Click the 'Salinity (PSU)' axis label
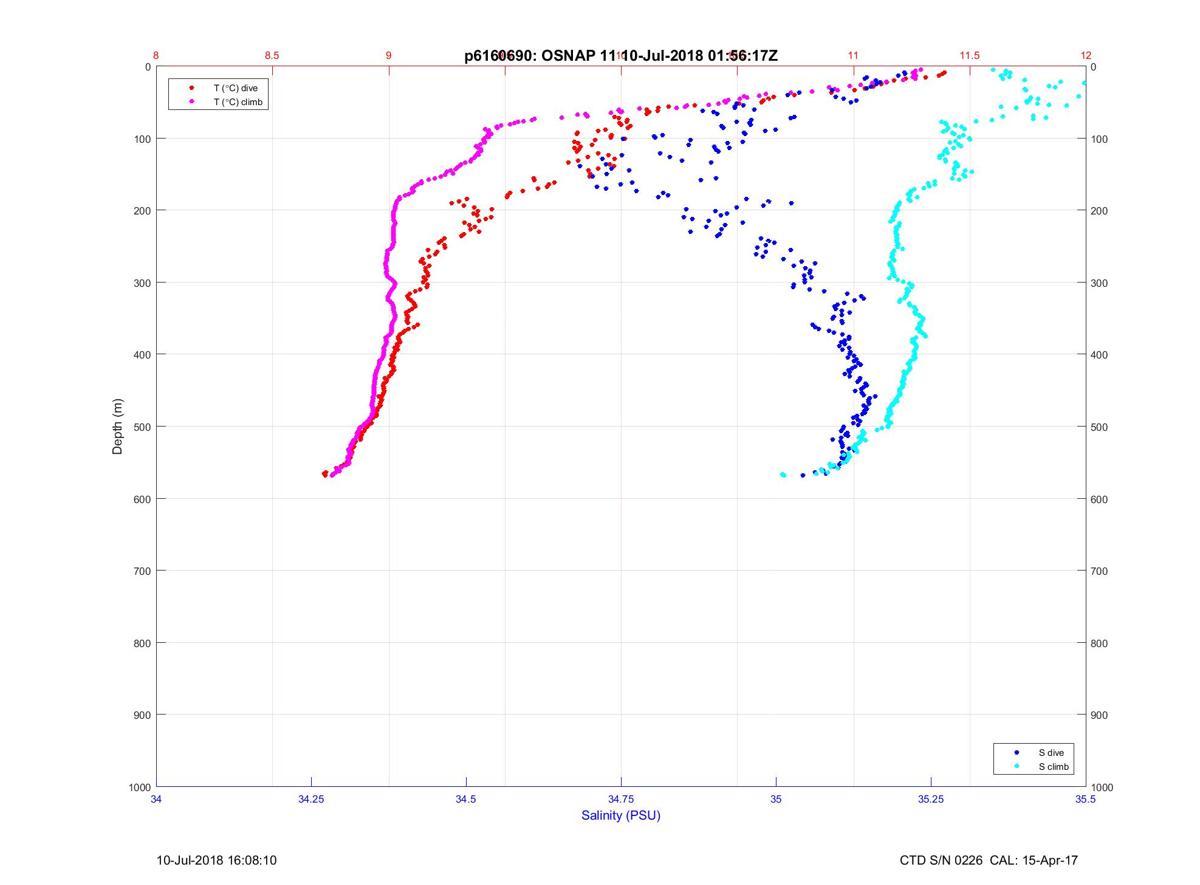This screenshot has height=885, width=1200. (621, 815)
